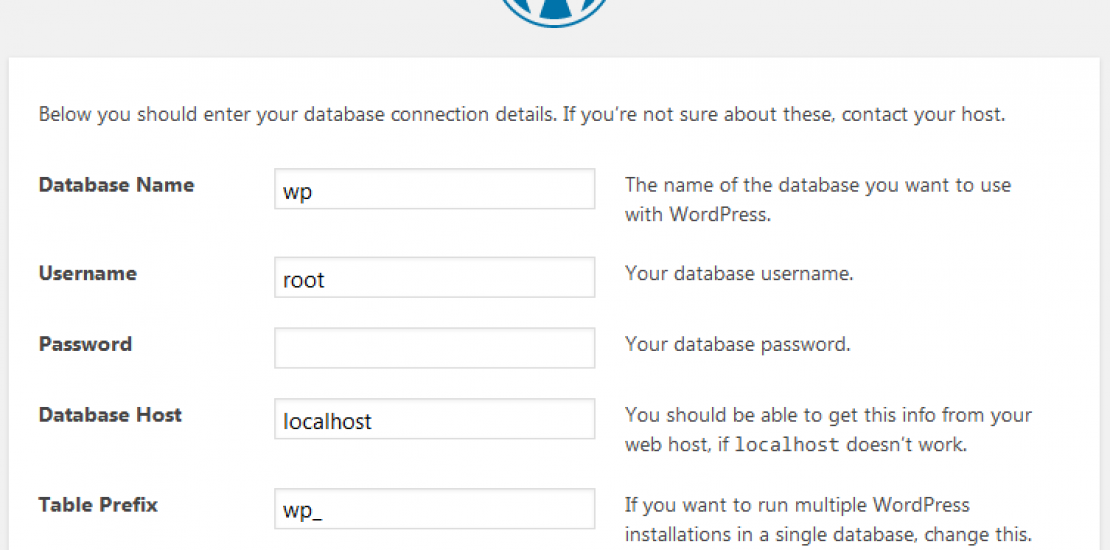Click the "Your database username." hint
This screenshot has width=1110, height=550.
click(739, 274)
